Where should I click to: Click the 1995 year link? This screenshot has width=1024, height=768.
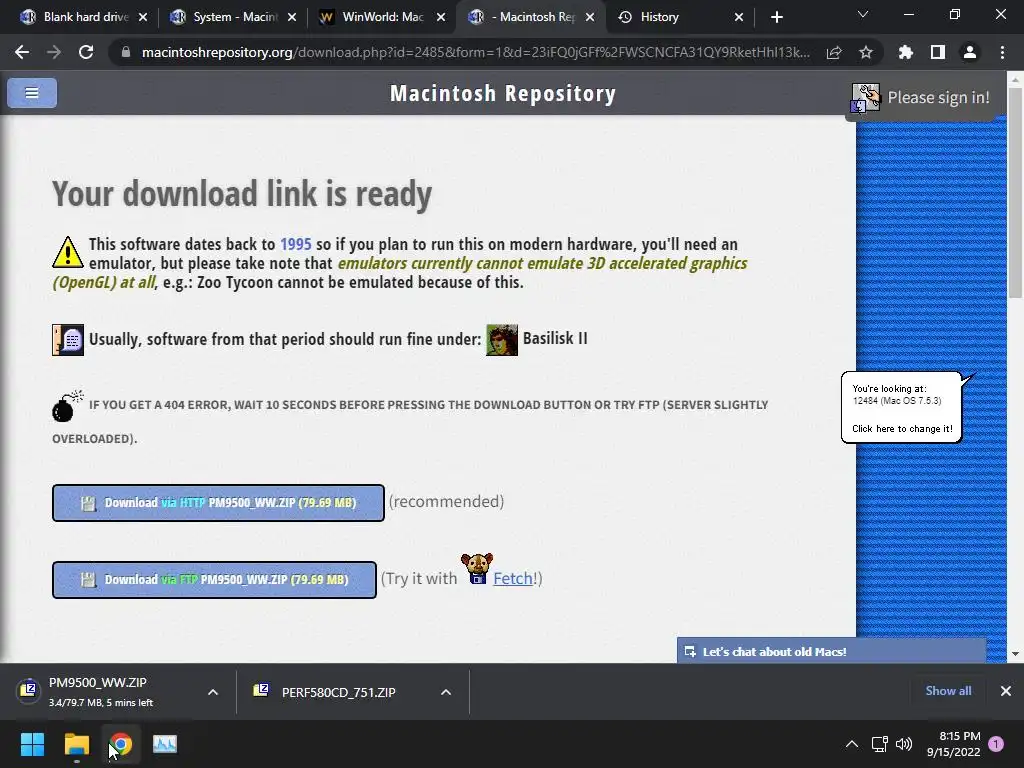[x=295, y=244]
